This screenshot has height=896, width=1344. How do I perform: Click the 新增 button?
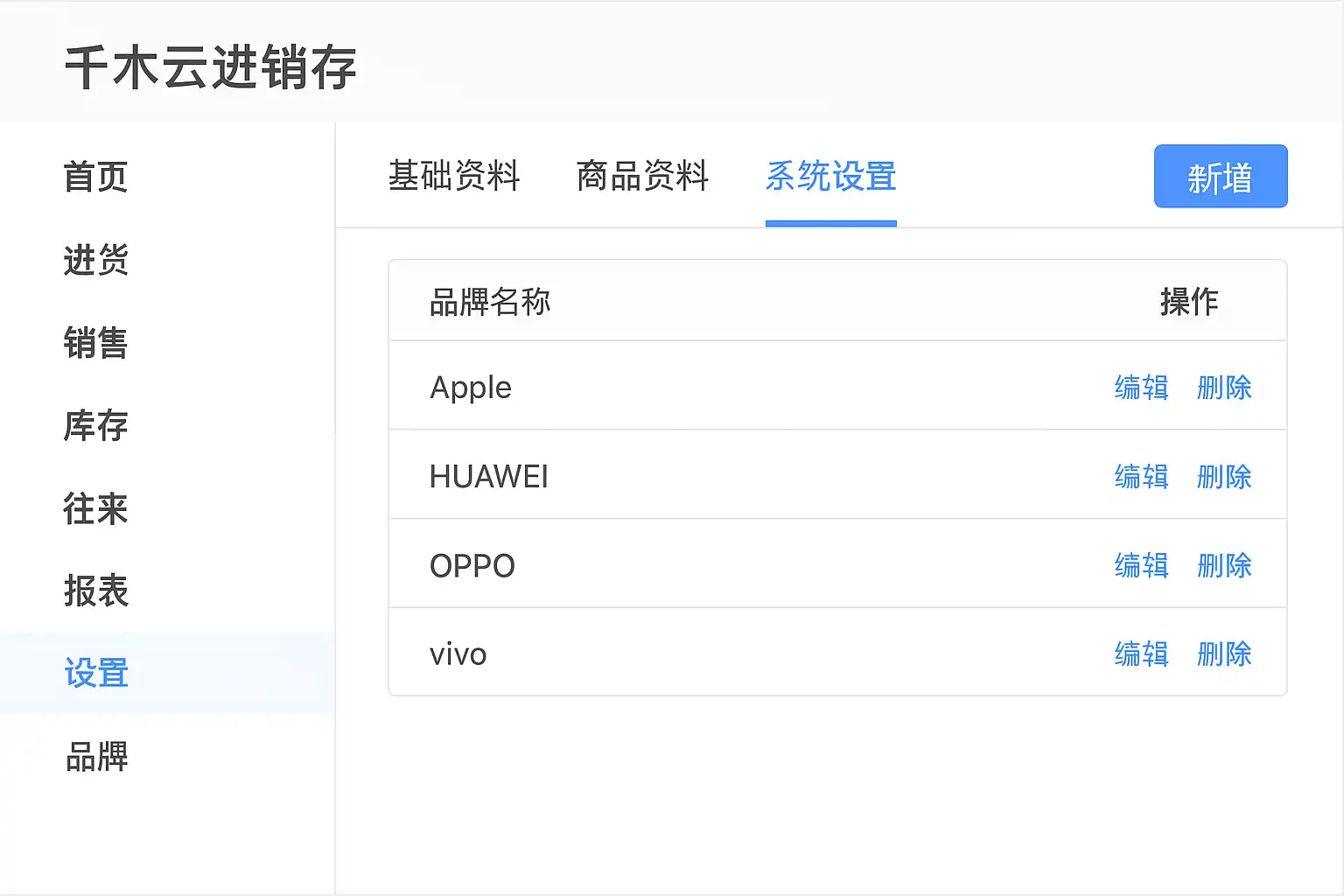1220,177
